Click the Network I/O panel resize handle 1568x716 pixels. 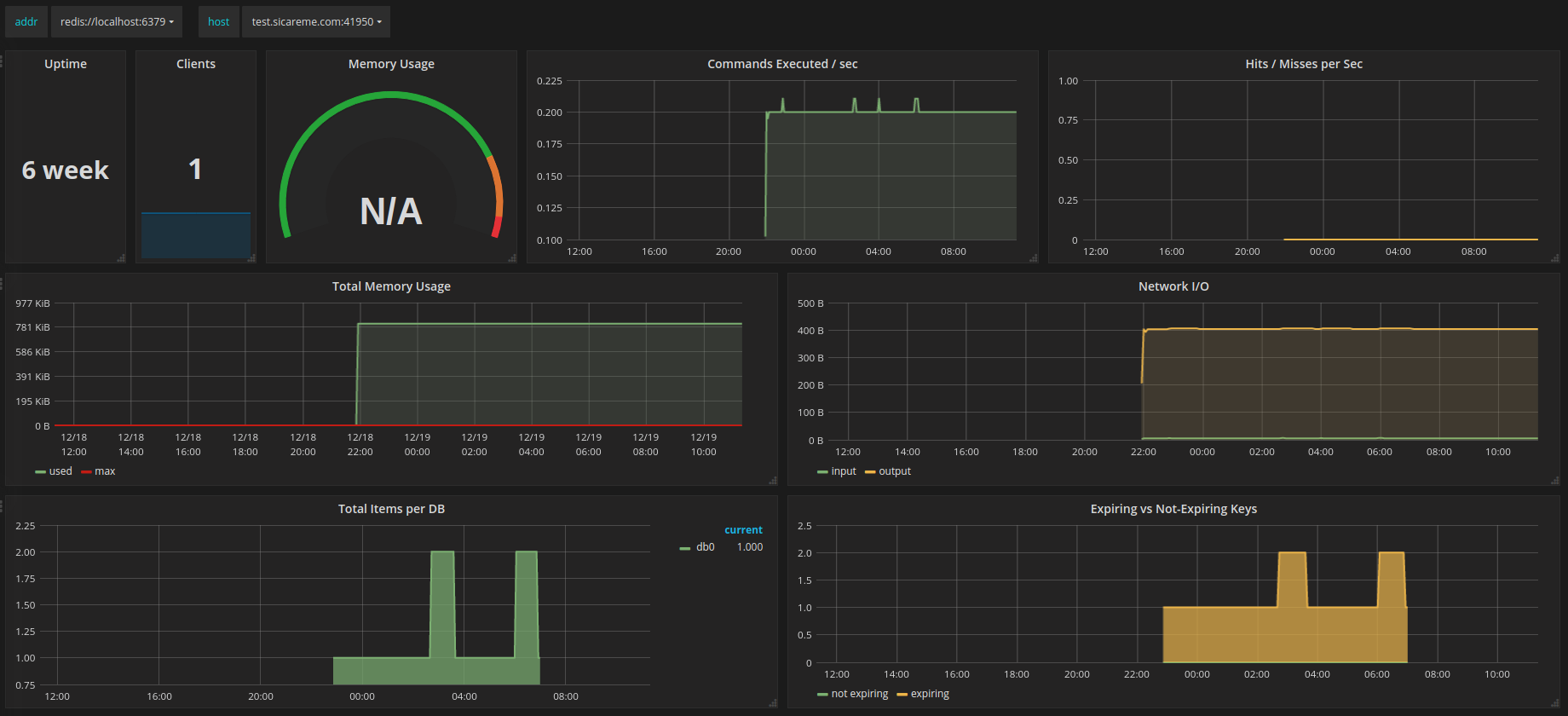point(1555,480)
